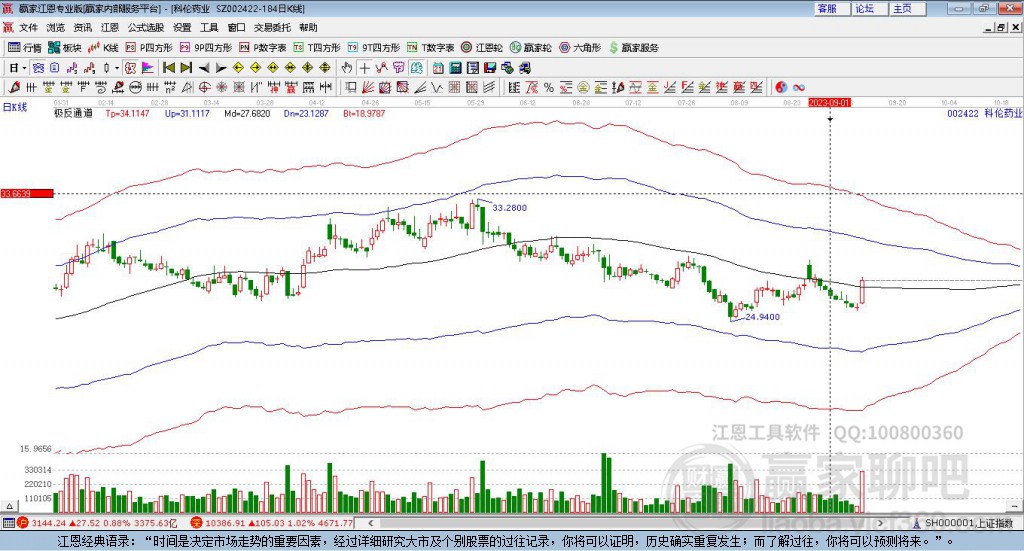Click the 002422 科伦药业 stock label
1024x551 pixels.
[x=984, y=114]
